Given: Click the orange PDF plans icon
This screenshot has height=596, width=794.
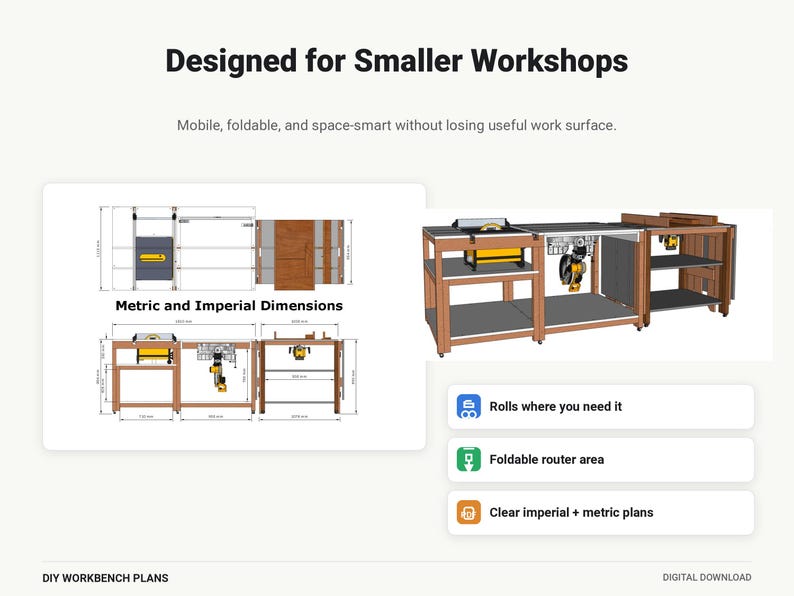Looking at the screenshot, I should (468, 512).
